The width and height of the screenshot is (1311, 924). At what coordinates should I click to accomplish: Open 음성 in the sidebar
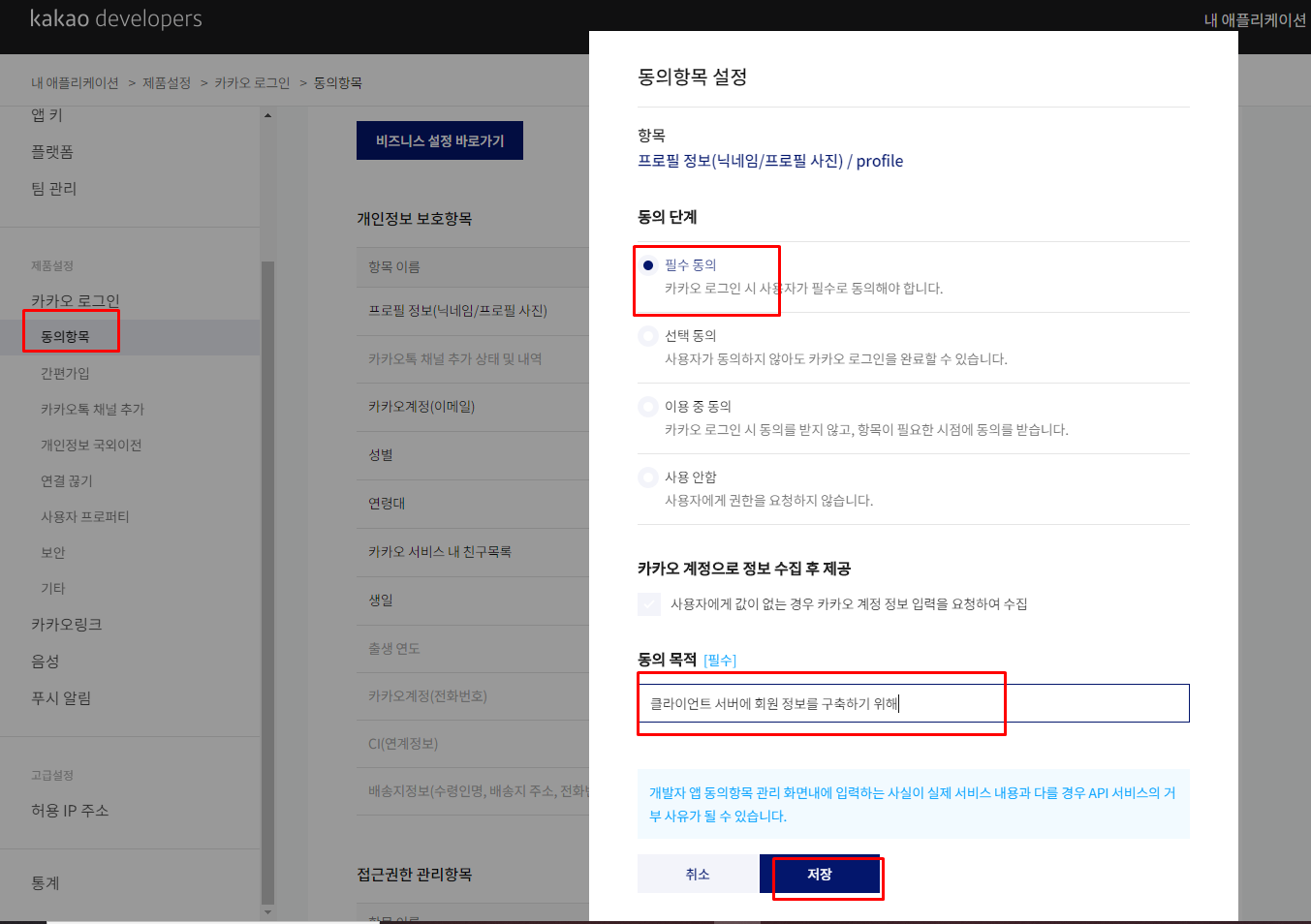coord(46,662)
